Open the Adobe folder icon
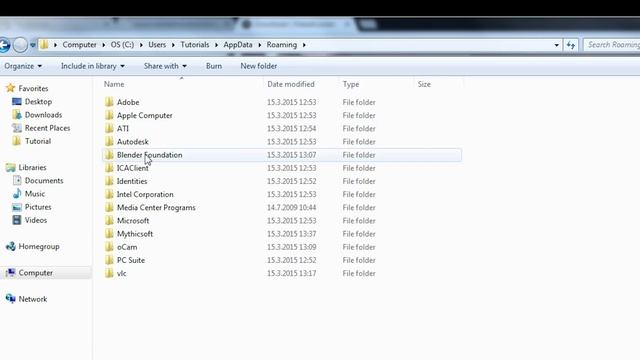 (109, 102)
